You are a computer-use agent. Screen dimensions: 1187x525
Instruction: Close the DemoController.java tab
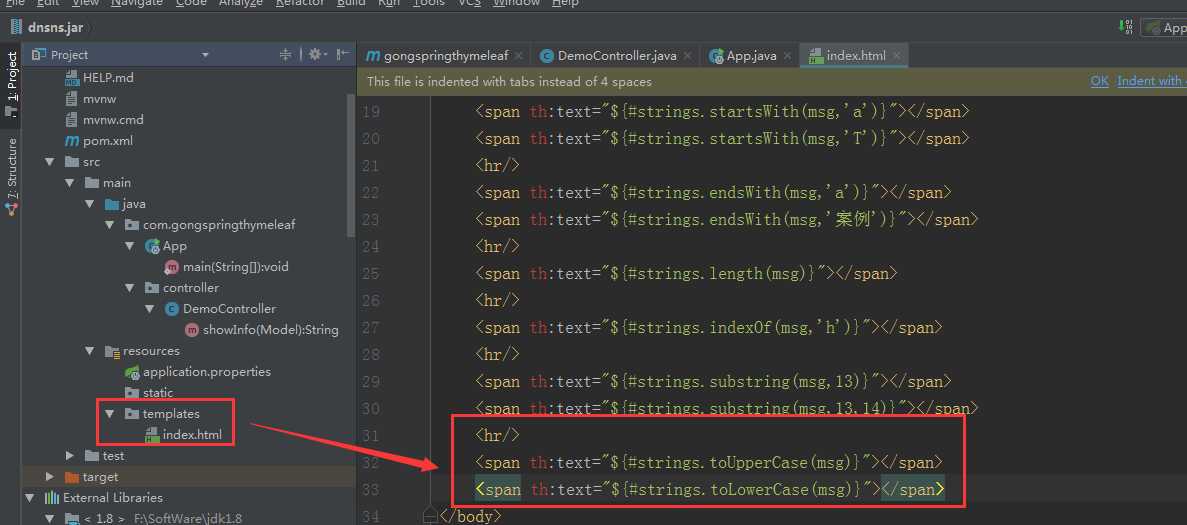pos(687,55)
